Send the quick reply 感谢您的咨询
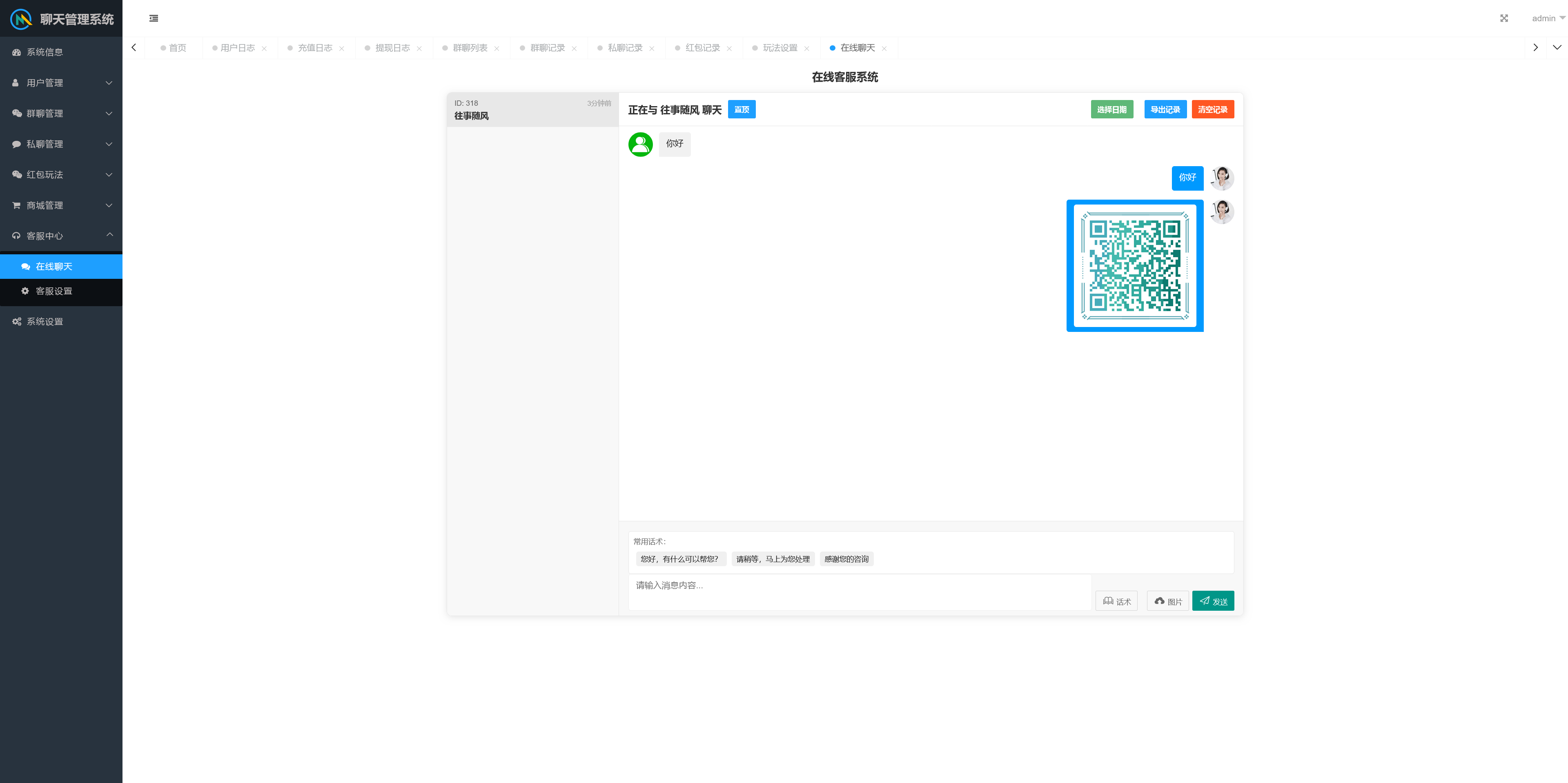Viewport: 1568px width, 783px height. 846,558
